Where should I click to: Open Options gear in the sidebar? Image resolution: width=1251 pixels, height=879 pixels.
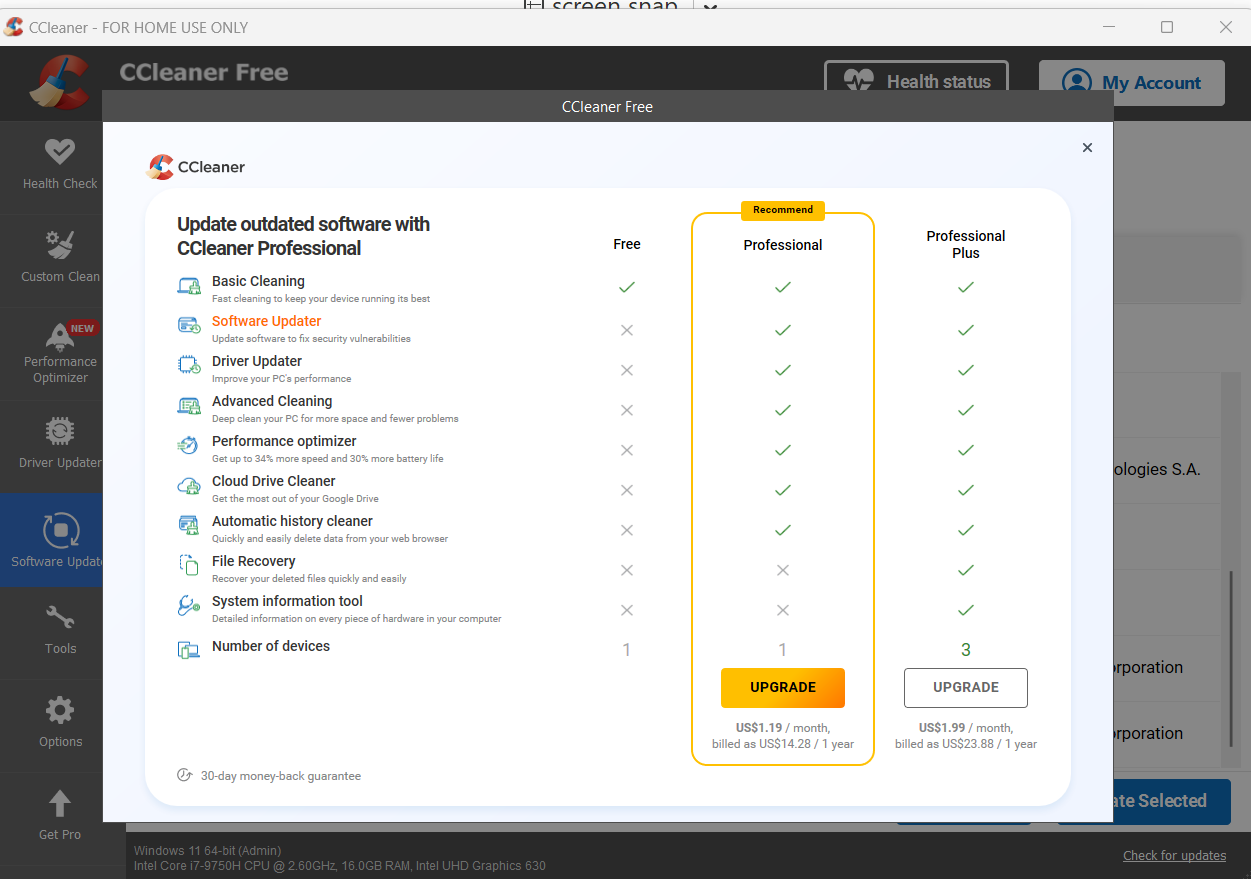click(60, 711)
